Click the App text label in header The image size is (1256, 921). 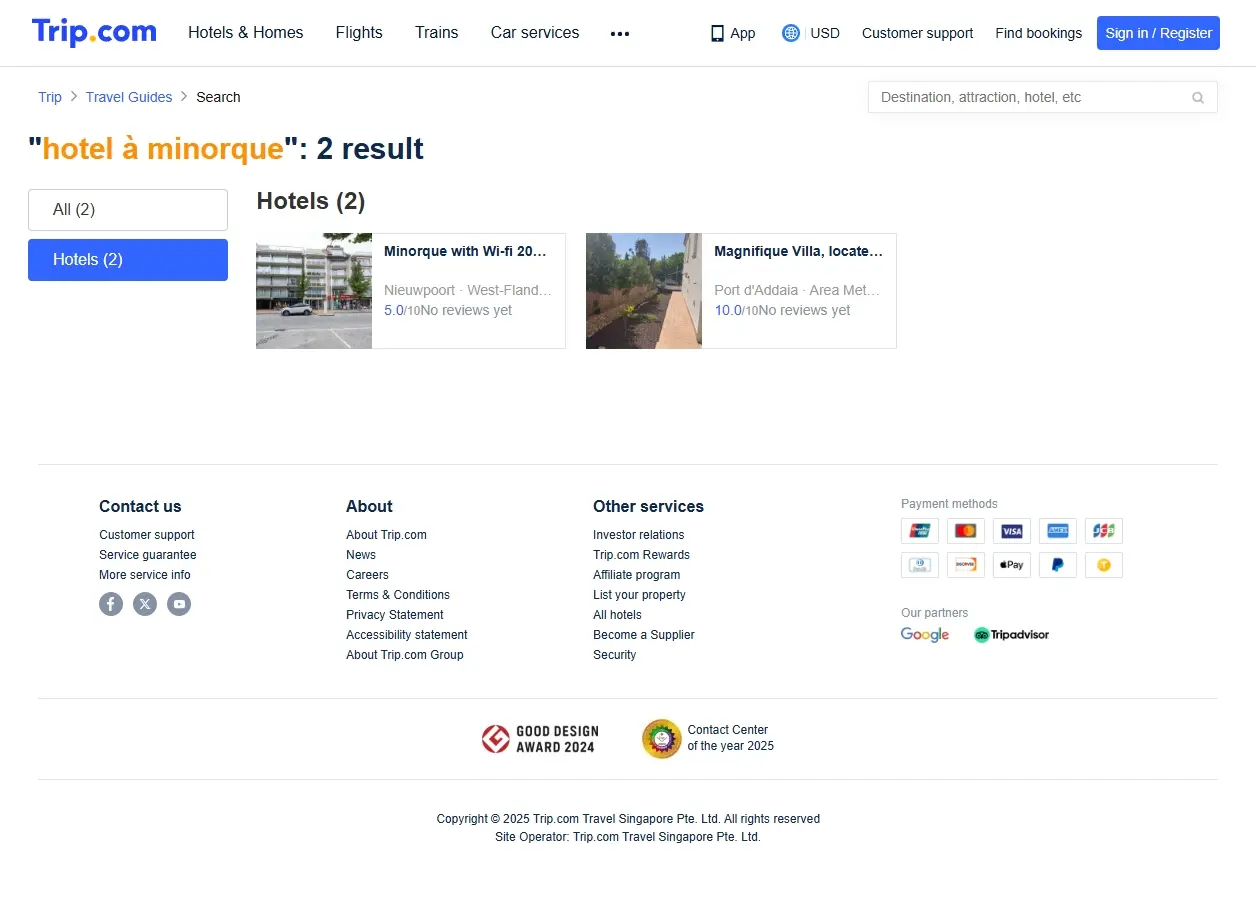tap(743, 33)
